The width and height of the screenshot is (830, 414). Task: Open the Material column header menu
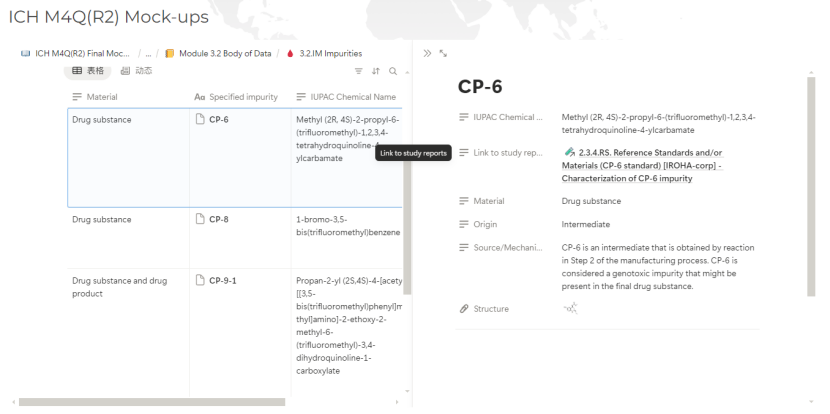coord(105,96)
